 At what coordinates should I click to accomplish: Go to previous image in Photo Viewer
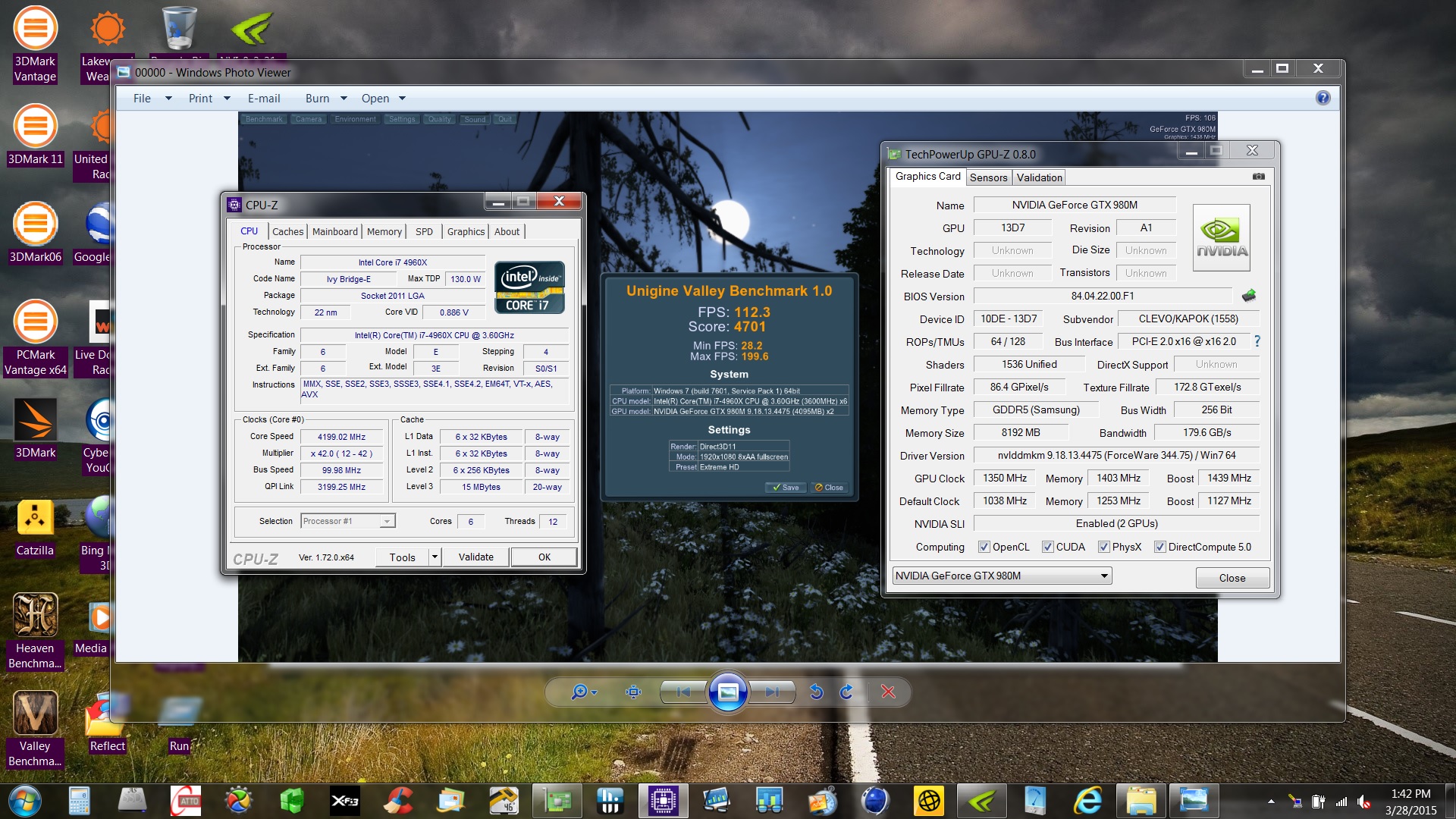click(x=683, y=692)
